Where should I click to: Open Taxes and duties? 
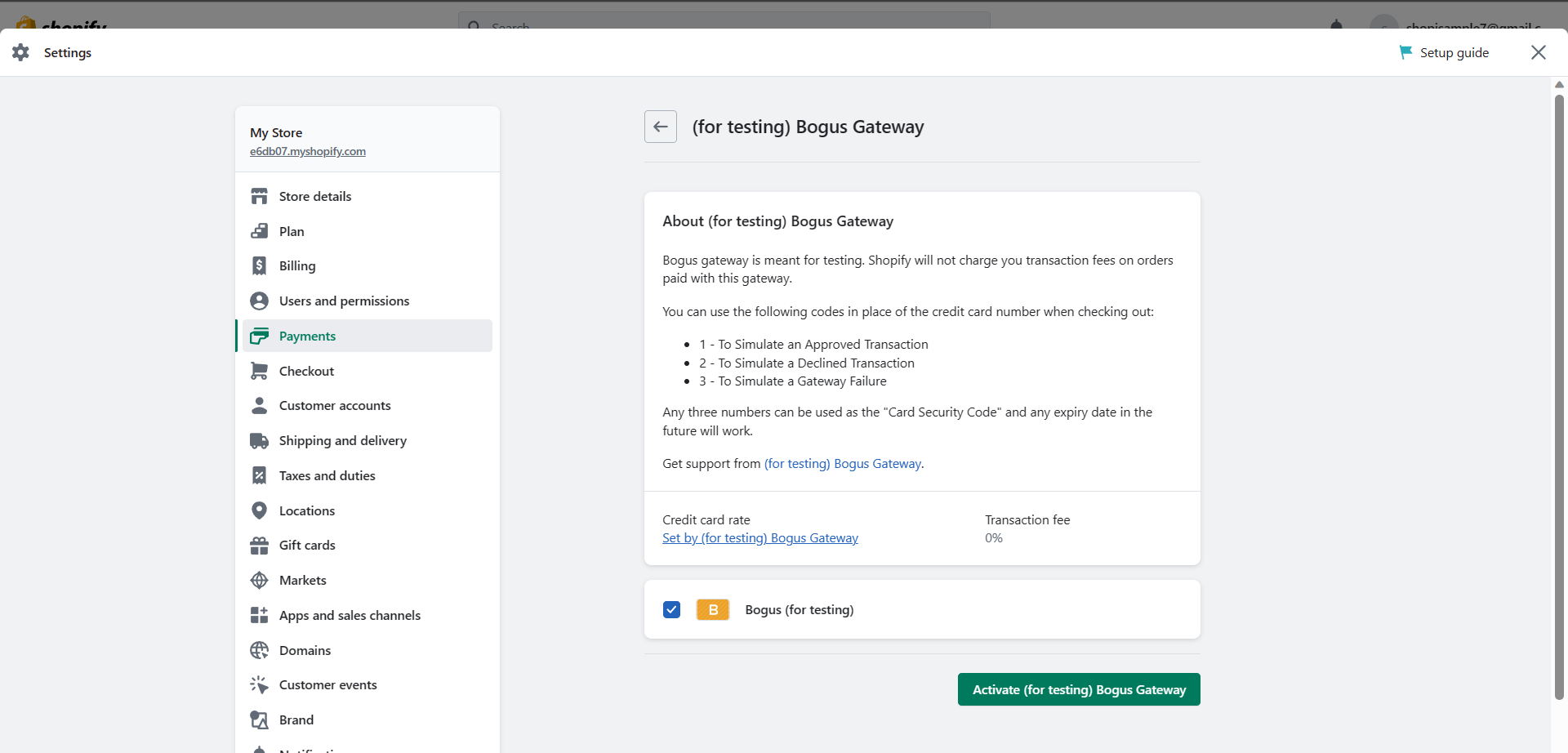click(x=367, y=475)
